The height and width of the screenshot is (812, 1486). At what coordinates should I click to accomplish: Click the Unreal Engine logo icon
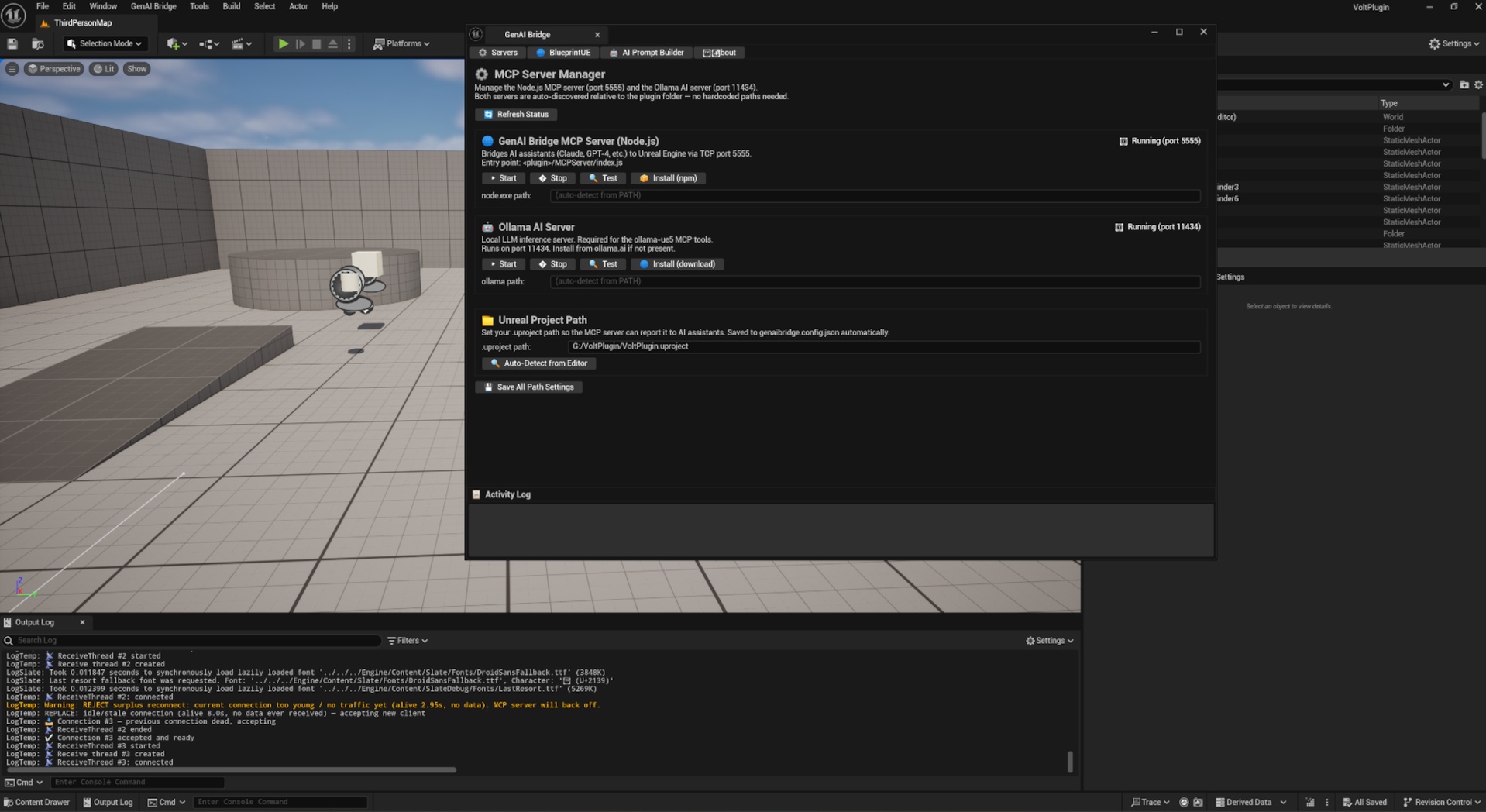pyautogui.click(x=13, y=15)
